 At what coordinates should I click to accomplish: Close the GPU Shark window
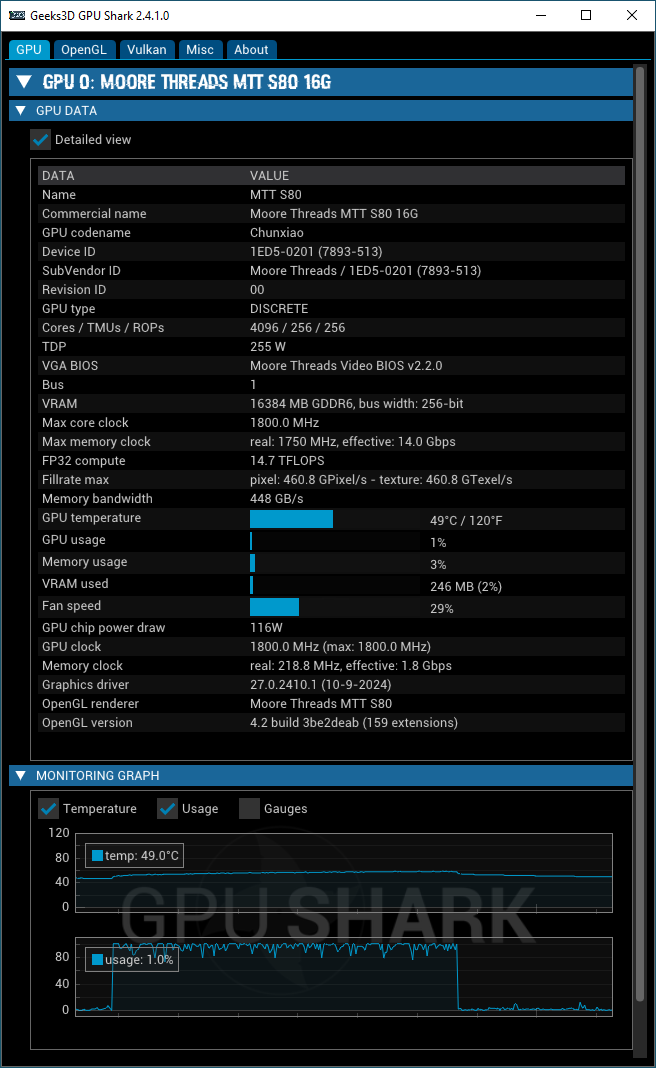[x=631, y=15]
